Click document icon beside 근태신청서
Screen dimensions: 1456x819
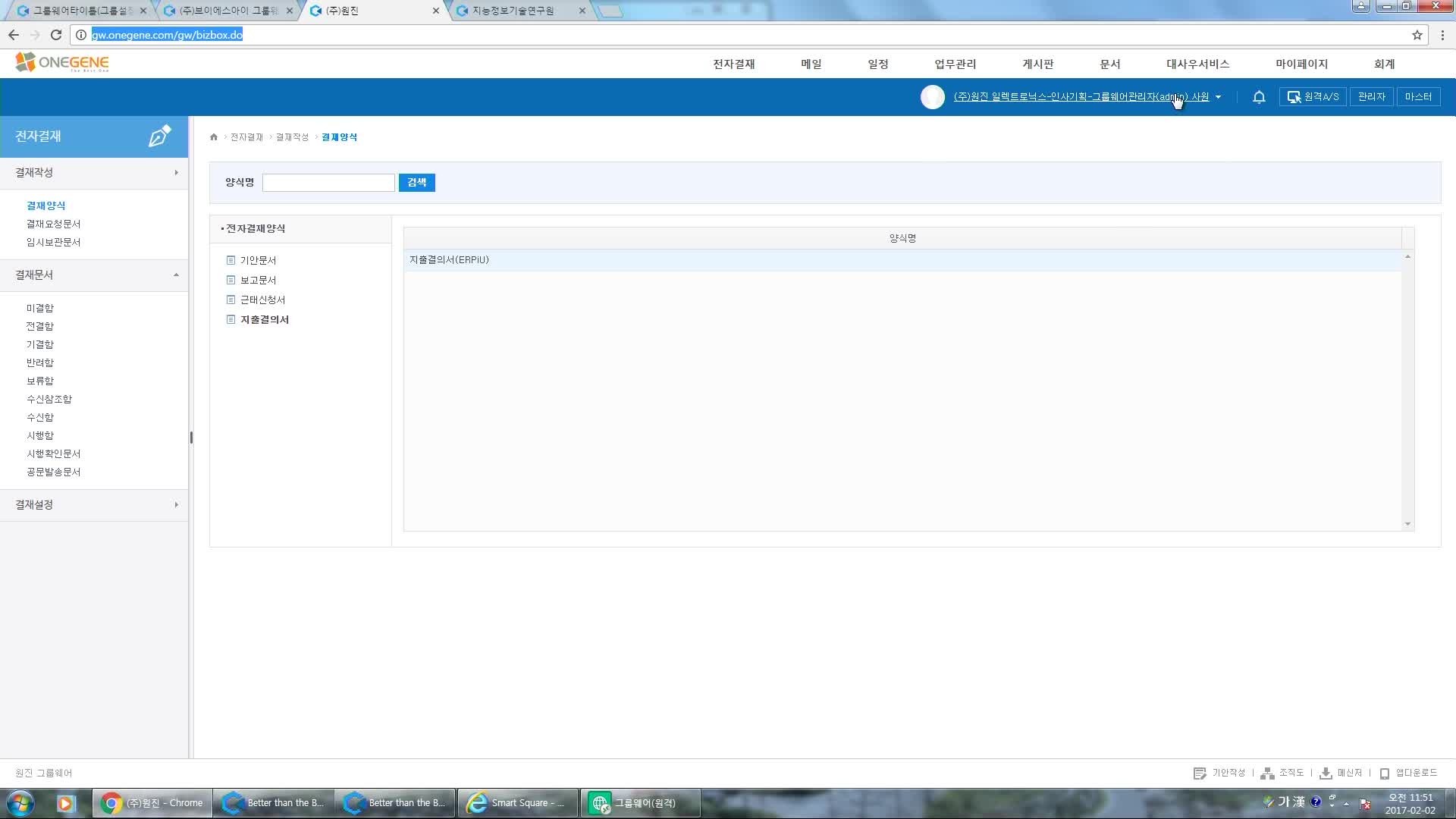click(x=231, y=300)
